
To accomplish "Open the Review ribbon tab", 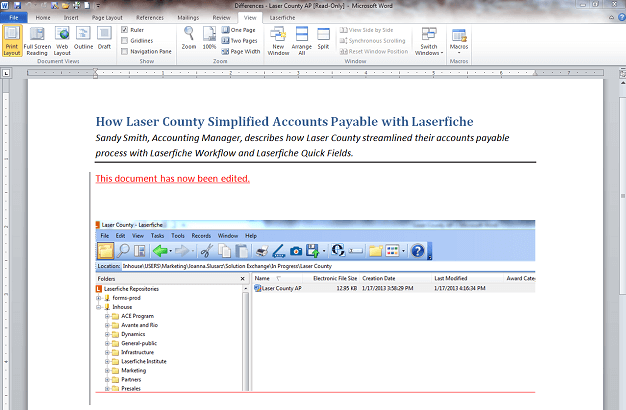I will (221, 18).
